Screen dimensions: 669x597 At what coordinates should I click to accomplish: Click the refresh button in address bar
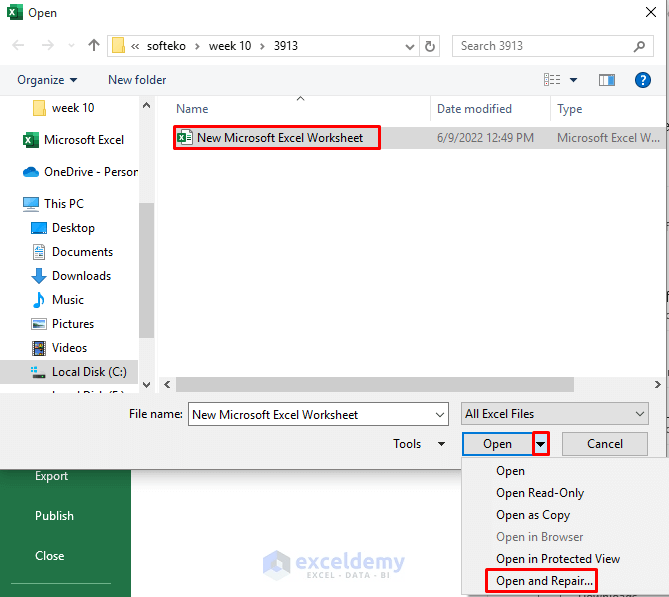click(x=430, y=46)
